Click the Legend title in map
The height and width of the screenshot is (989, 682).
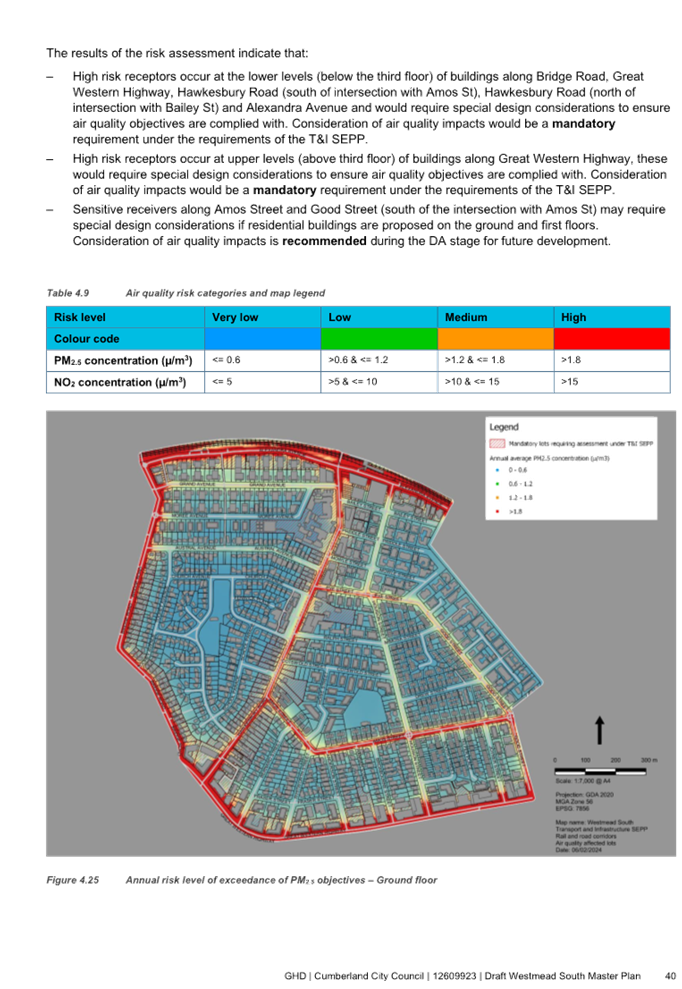503,427
